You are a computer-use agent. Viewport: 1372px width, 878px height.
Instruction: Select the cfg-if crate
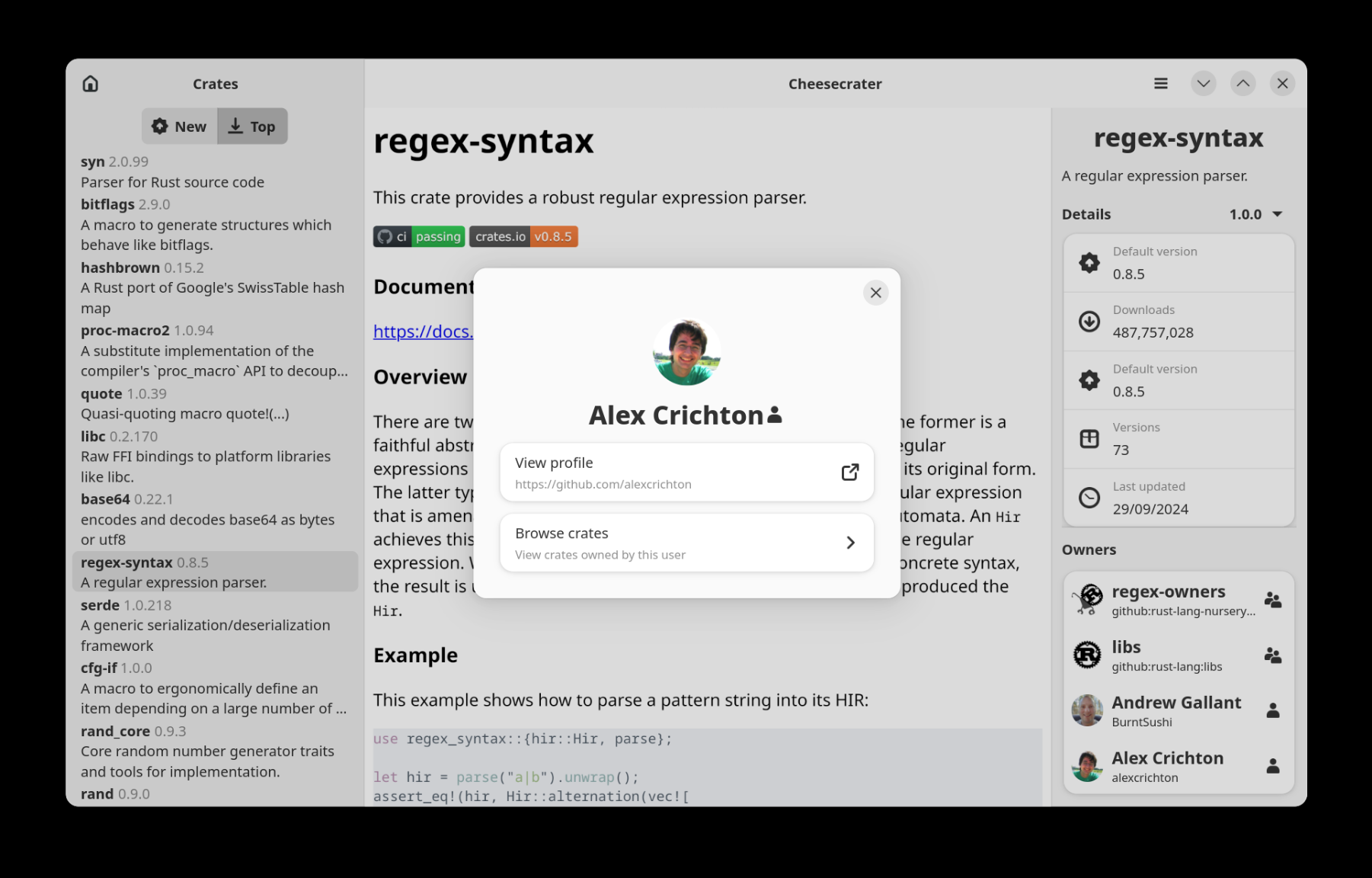(x=215, y=687)
